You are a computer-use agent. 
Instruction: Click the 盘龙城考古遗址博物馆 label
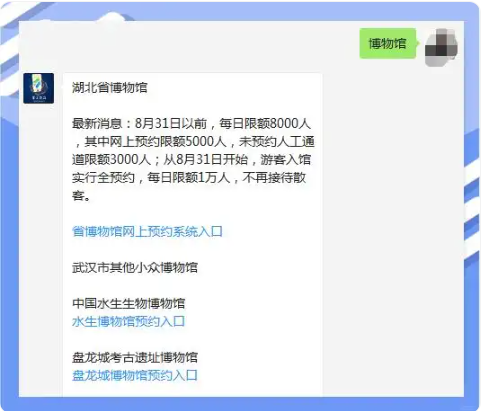(x=135, y=357)
